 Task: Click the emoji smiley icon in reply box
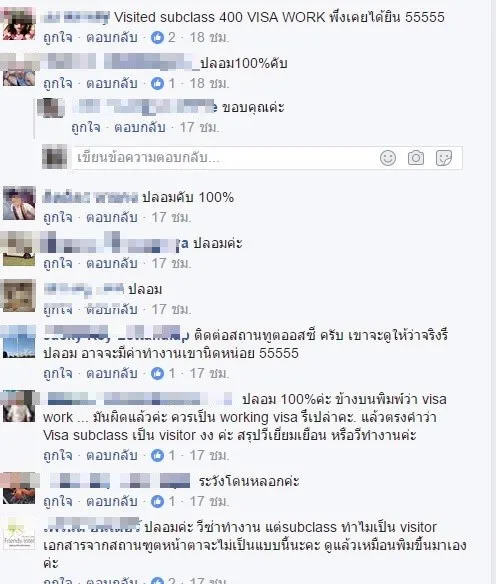click(388, 158)
